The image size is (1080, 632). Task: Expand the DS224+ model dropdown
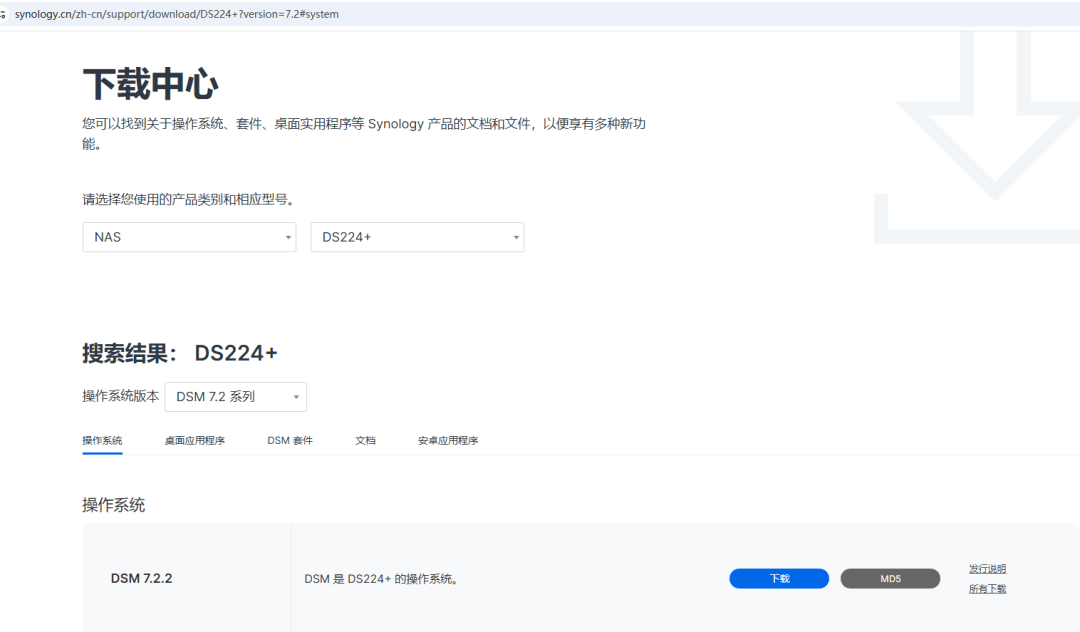417,237
